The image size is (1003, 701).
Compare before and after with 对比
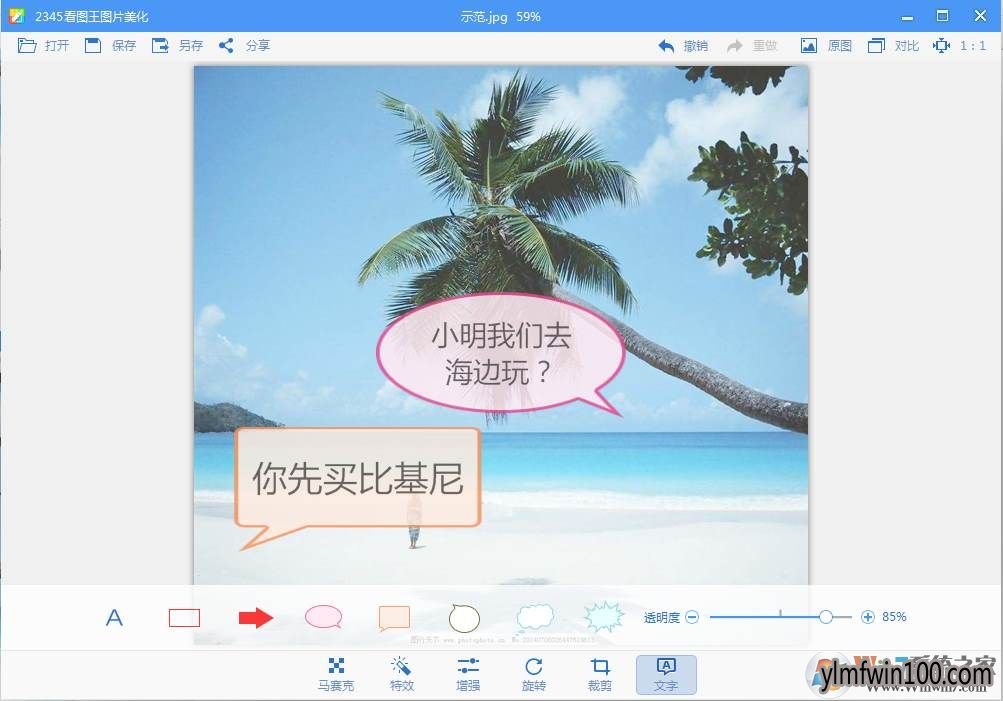click(x=894, y=45)
